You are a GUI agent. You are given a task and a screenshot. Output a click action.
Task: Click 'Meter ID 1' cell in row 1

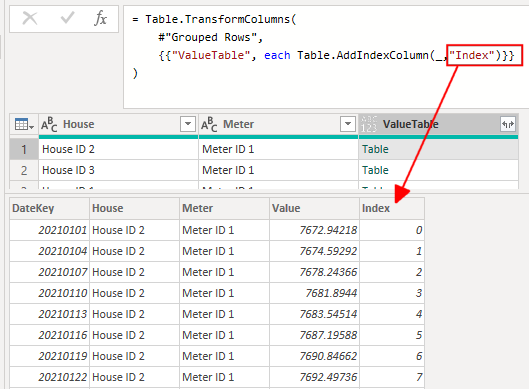point(278,149)
